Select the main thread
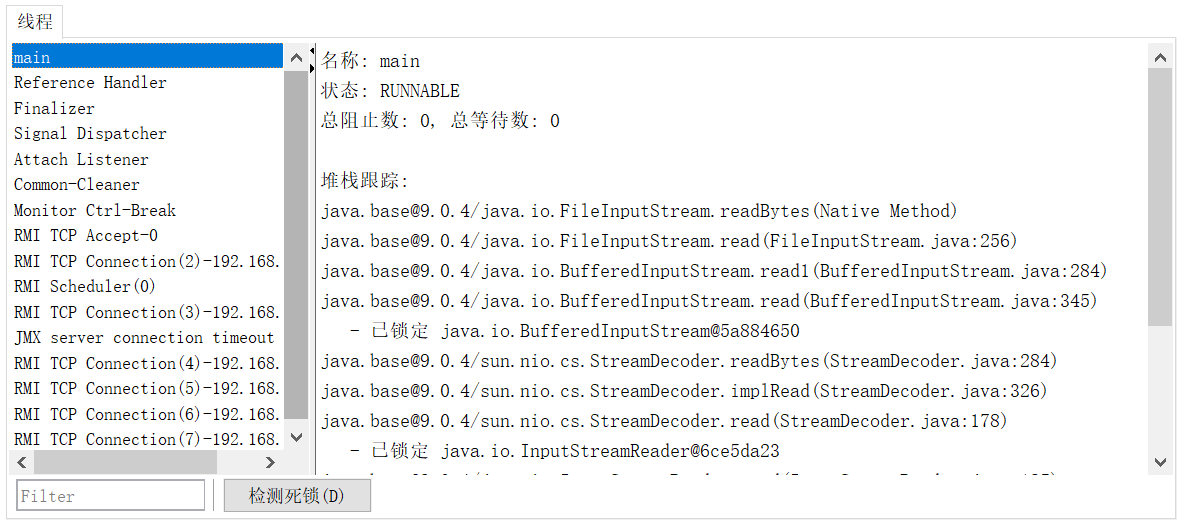This screenshot has height=522, width=1184. (x=32, y=58)
